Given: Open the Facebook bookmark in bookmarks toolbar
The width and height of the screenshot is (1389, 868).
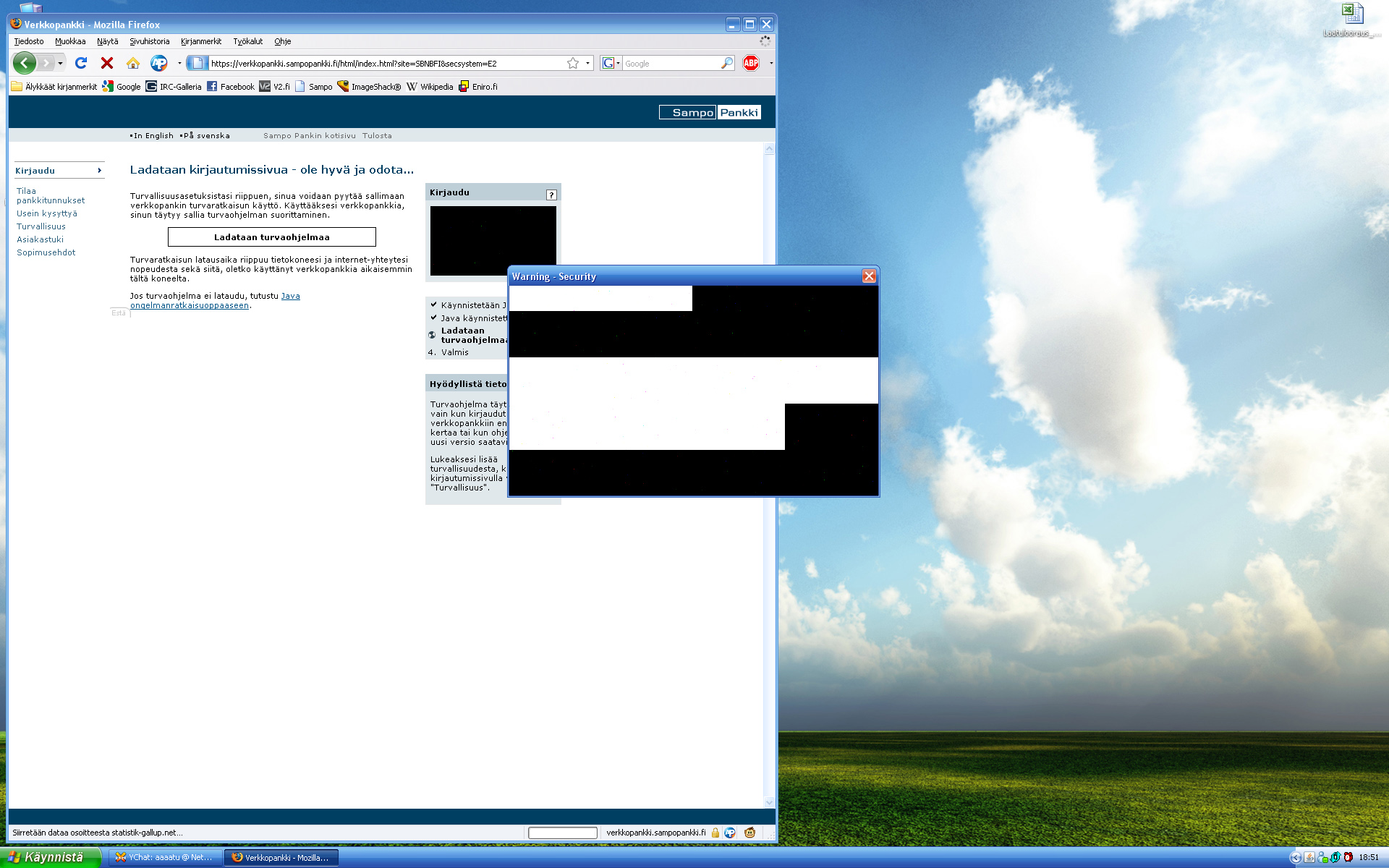Looking at the screenshot, I should click(x=231, y=87).
